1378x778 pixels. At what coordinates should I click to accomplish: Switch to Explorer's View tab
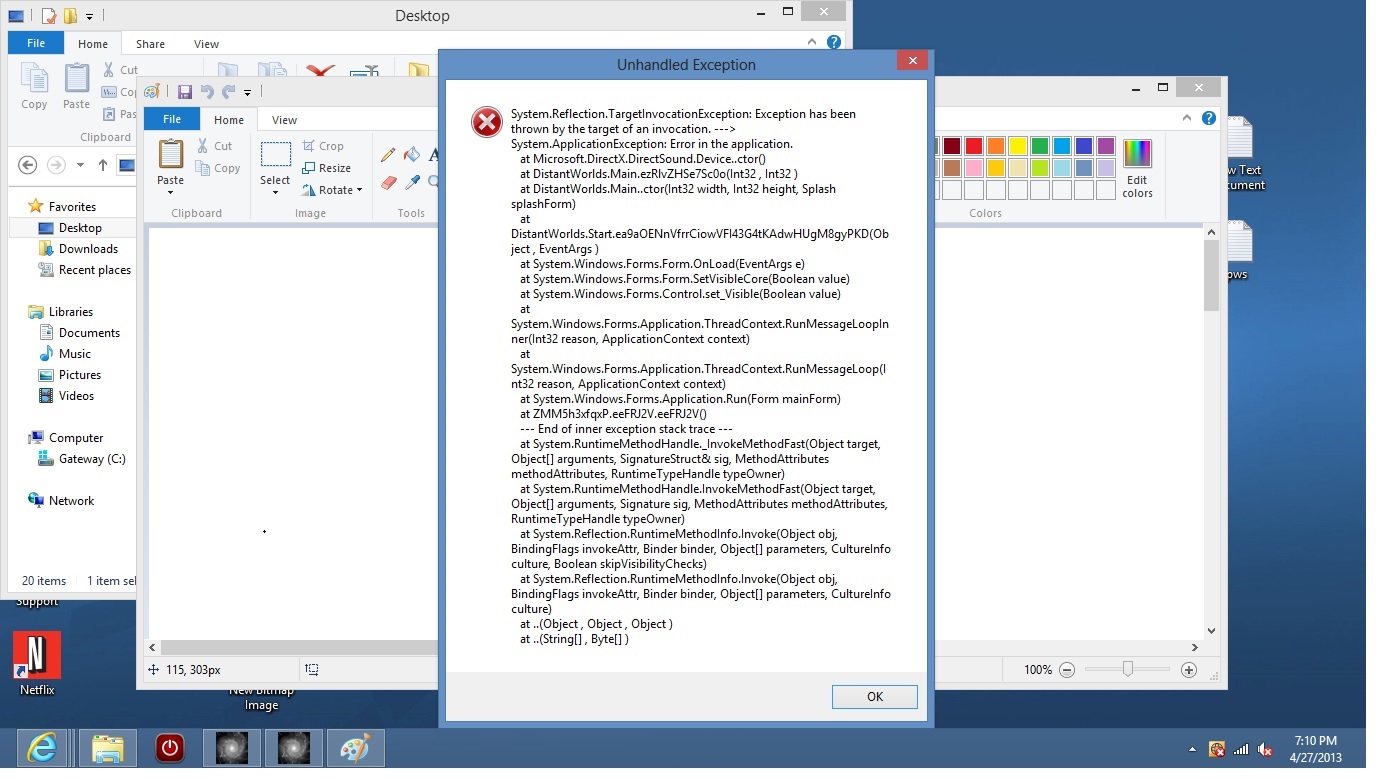pos(206,44)
